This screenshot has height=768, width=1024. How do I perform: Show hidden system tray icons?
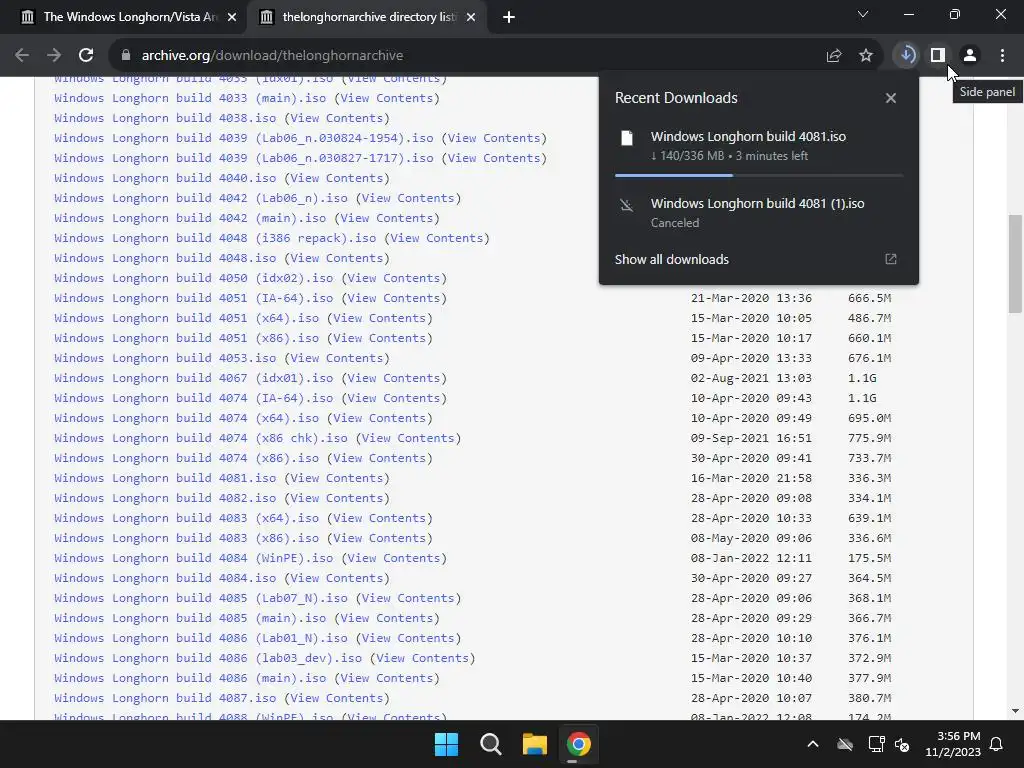[x=813, y=744]
